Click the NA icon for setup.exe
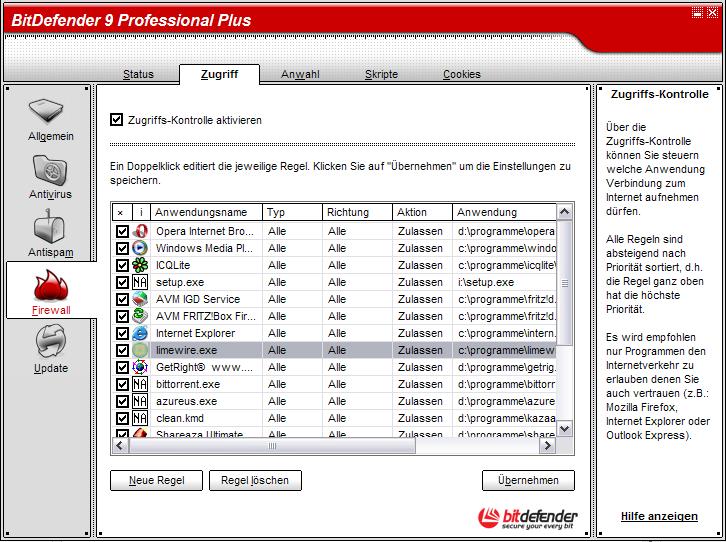 click(x=140, y=282)
